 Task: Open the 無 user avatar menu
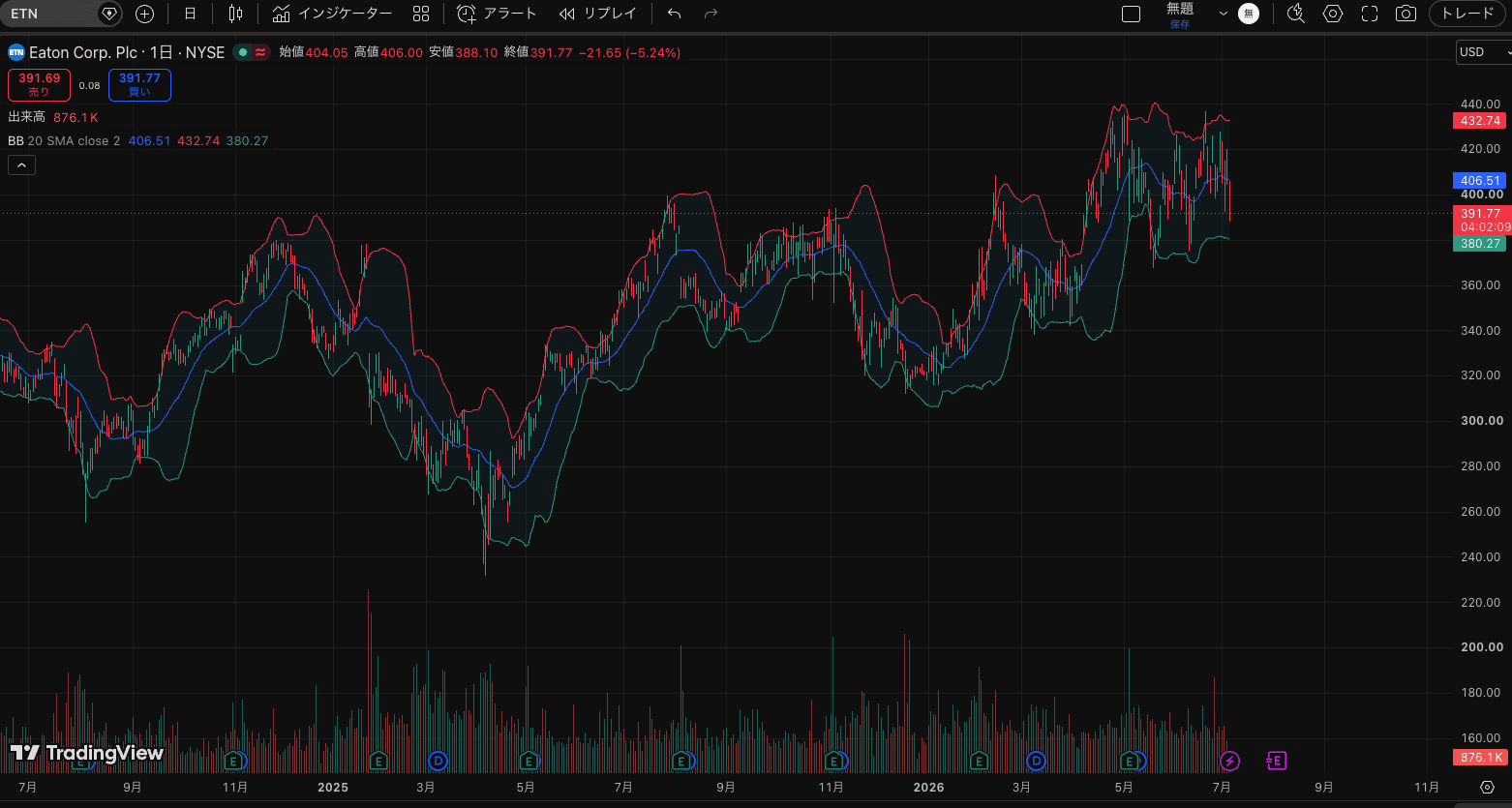1249,14
